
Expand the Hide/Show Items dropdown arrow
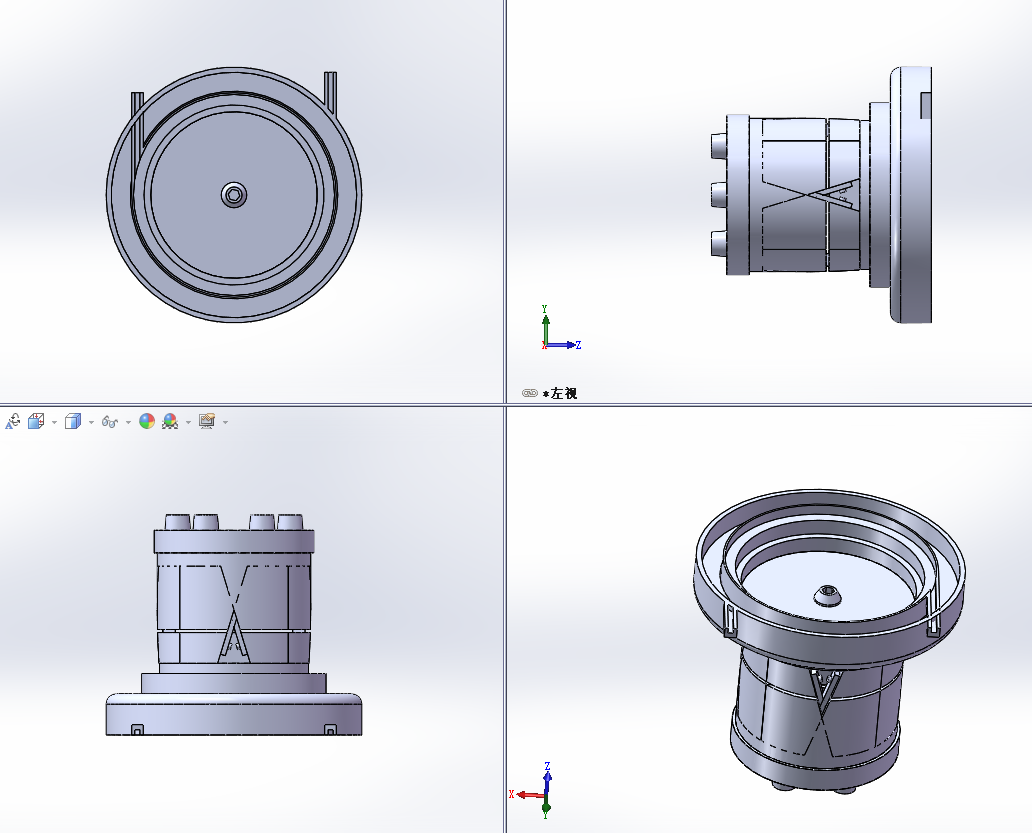(x=128, y=422)
